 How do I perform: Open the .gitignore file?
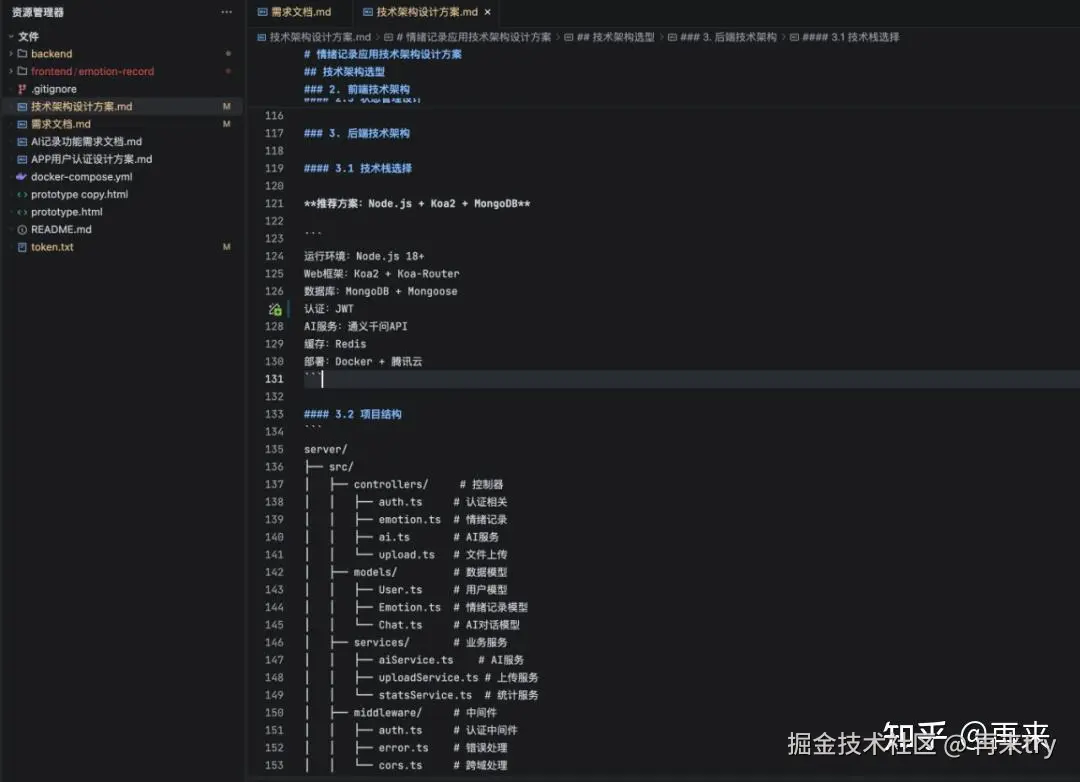tap(54, 89)
